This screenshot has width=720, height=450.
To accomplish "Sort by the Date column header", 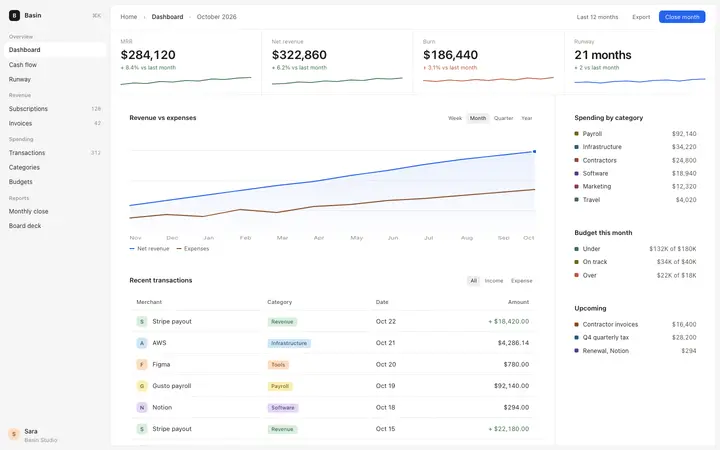I will 382,302.
